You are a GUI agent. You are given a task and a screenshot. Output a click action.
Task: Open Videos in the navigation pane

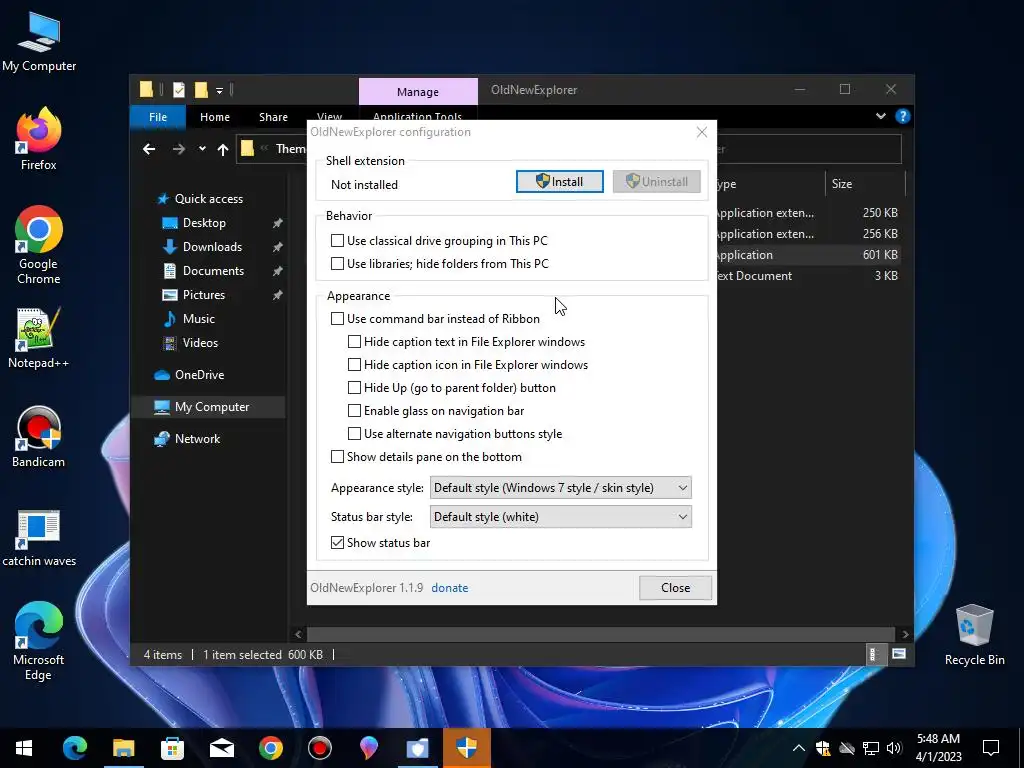coord(200,343)
